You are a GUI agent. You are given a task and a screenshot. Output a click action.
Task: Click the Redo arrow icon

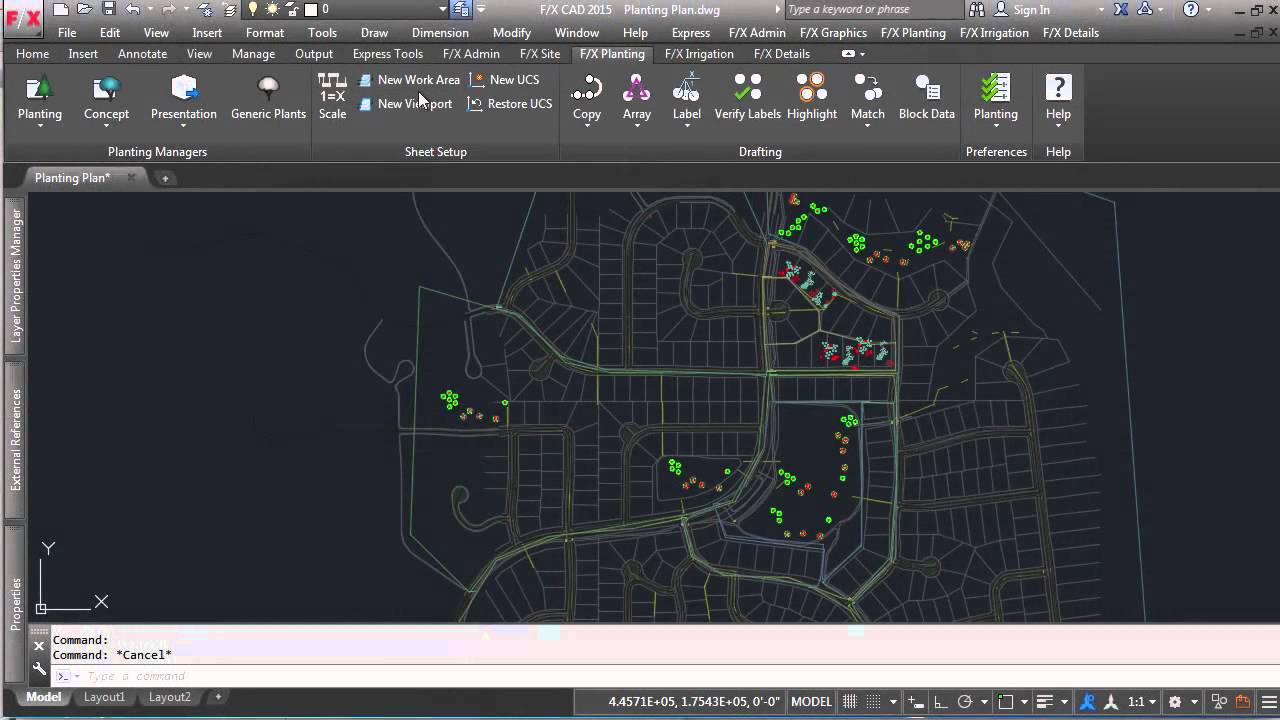pos(168,9)
